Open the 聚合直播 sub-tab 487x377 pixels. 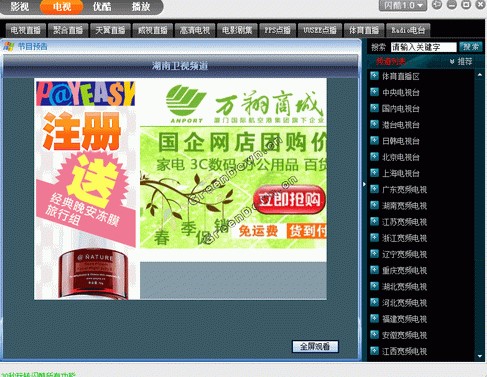(68, 30)
